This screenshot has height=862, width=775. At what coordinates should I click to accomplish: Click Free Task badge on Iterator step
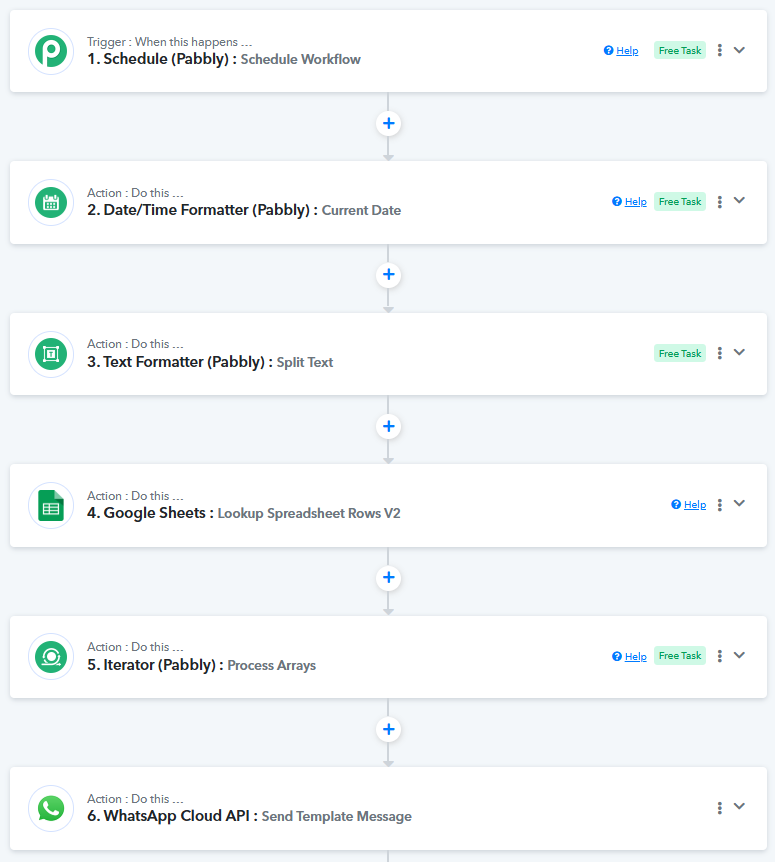[x=680, y=656]
